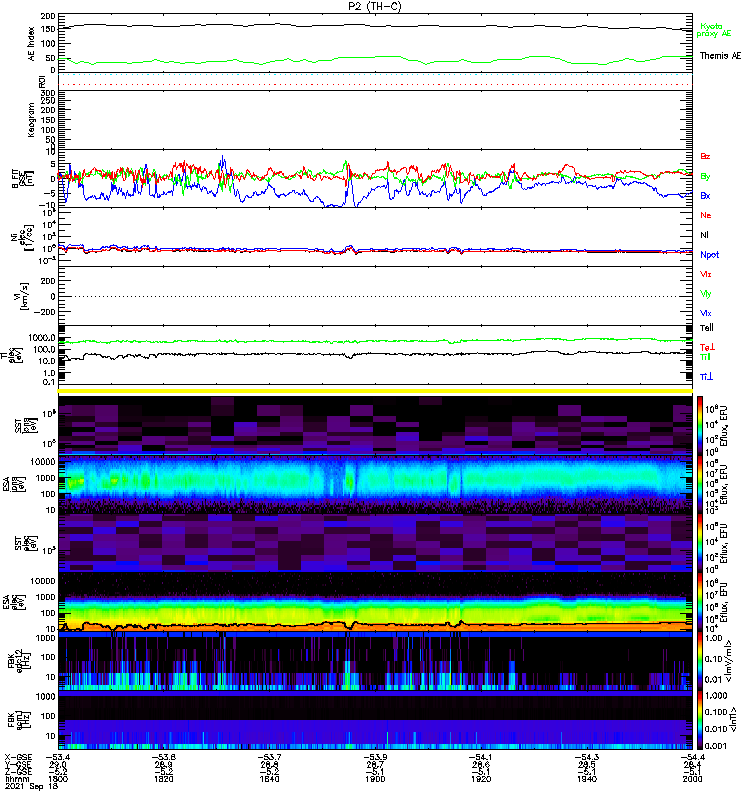The width and height of the screenshot is (750, 800).
Task: Click the -200 tick on Vi axis
Action: (45, 312)
